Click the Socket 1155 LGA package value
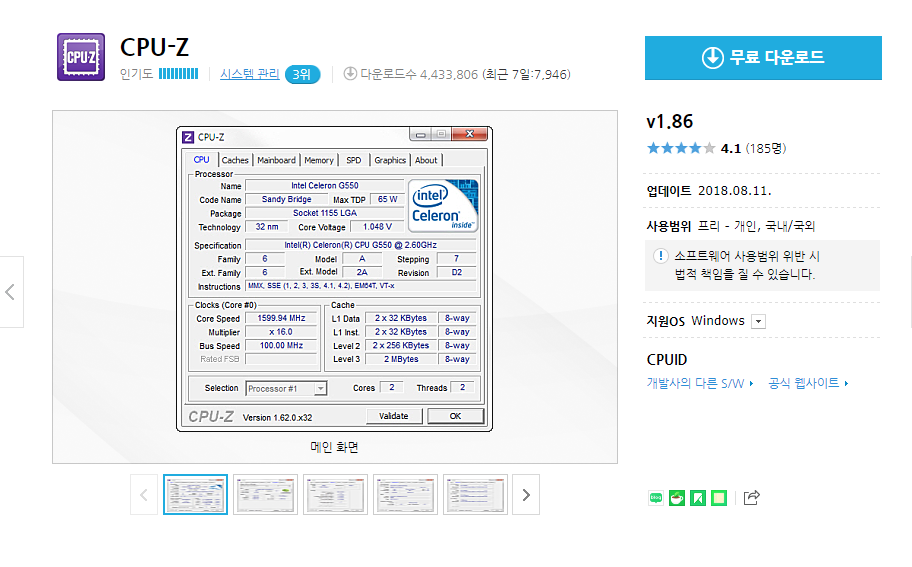Viewport: 912px width, 567px height. [x=325, y=213]
